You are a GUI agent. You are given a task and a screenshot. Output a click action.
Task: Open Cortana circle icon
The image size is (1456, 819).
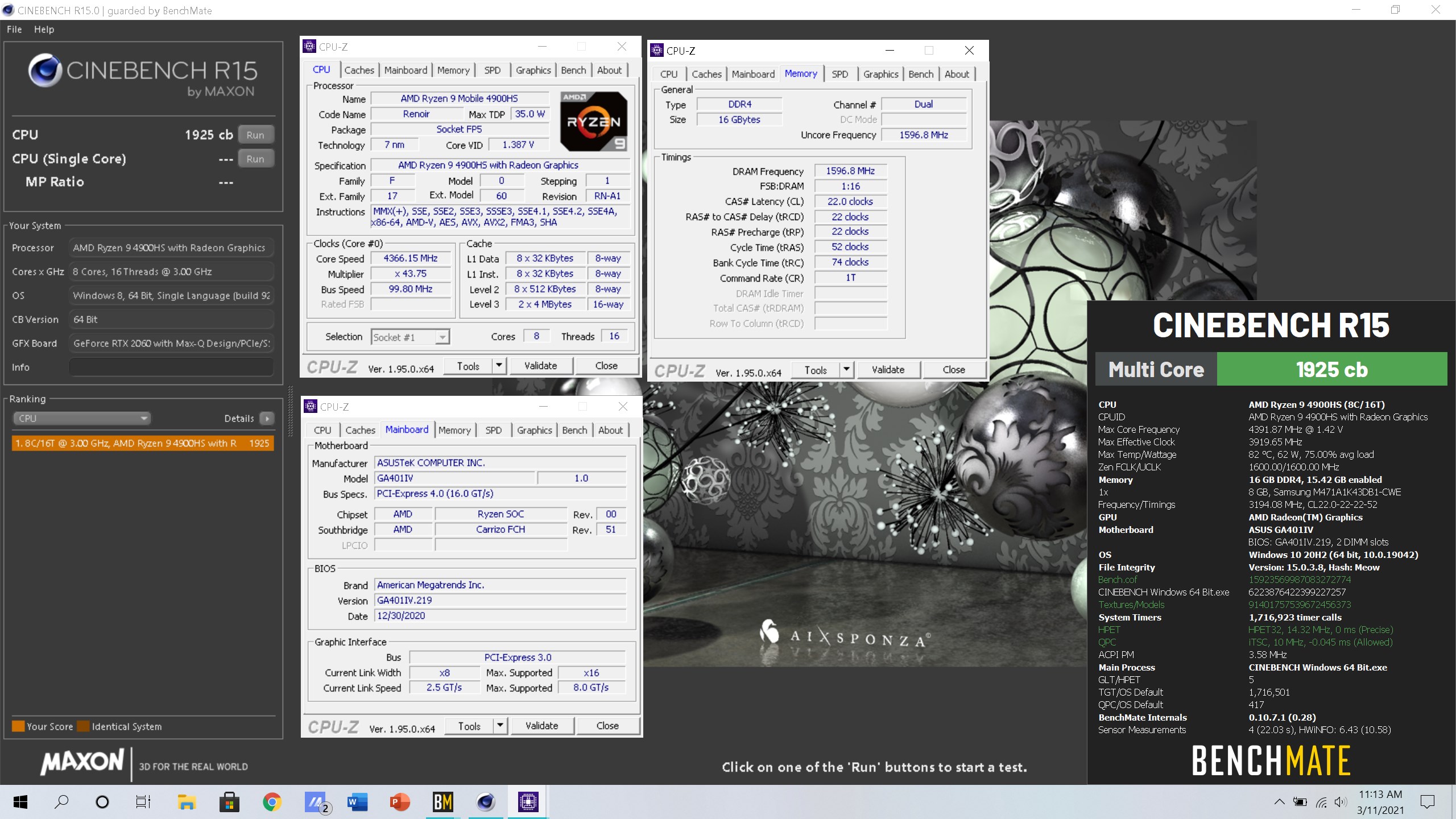click(x=102, y=802)
